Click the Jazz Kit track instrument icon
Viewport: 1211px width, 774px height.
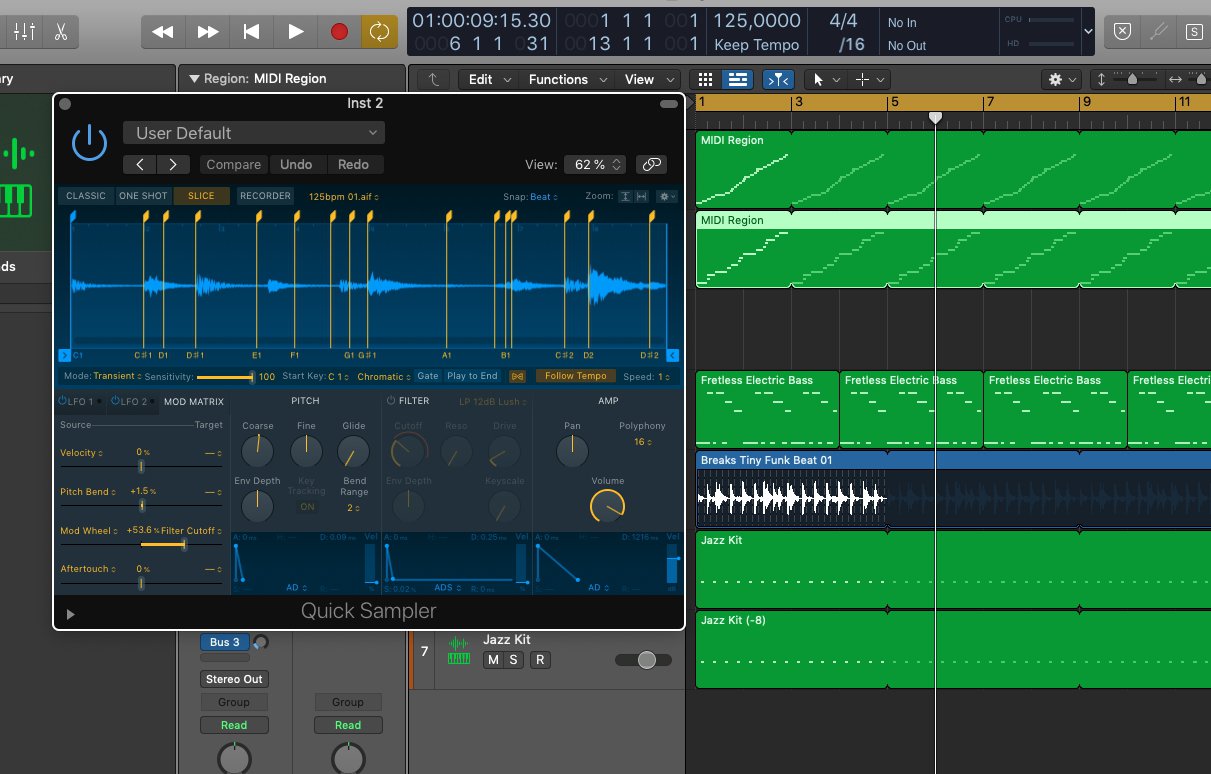point(459,650)
